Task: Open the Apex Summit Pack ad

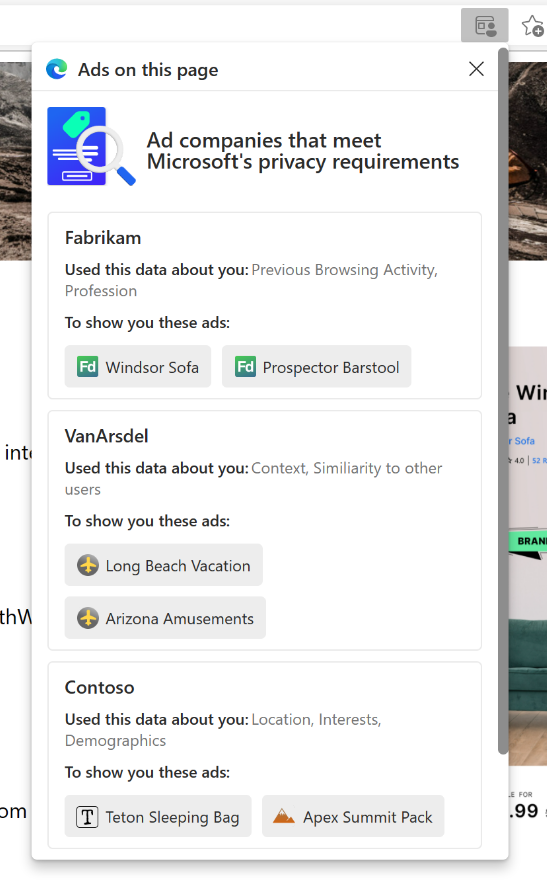Action: point(353,816)
